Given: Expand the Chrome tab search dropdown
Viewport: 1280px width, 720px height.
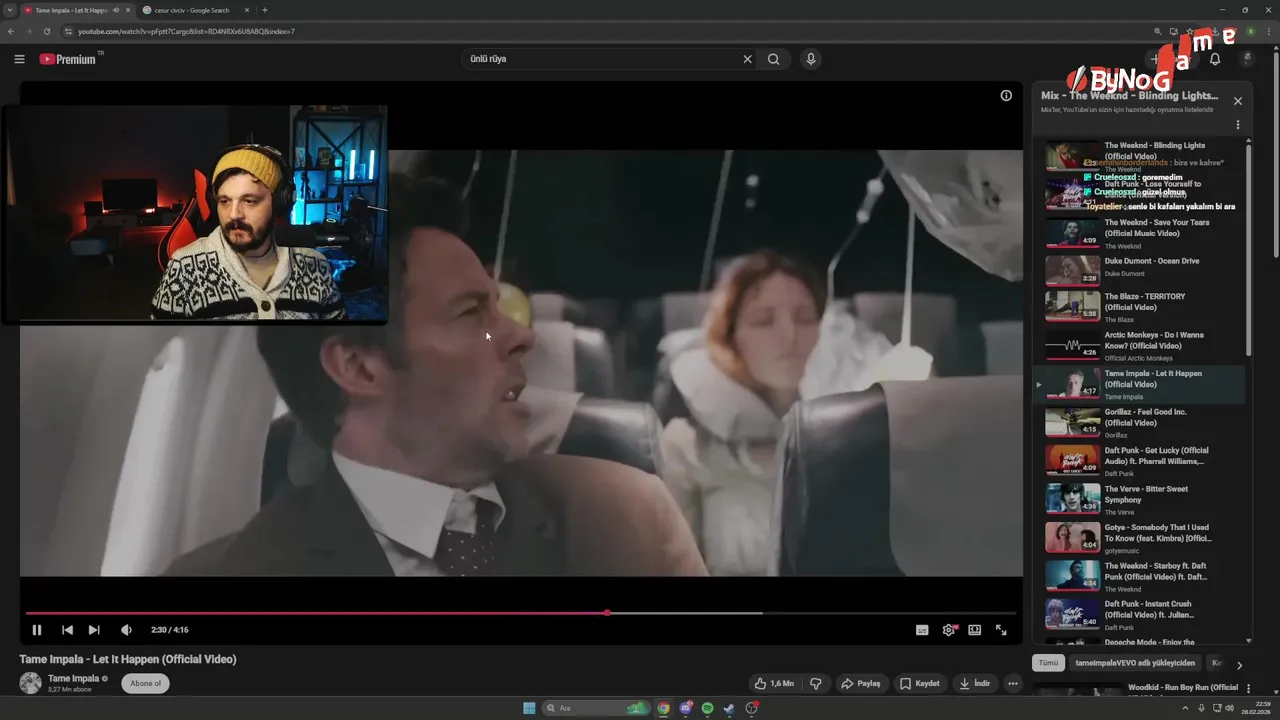Looking at the screenshot, I should 10,10.
